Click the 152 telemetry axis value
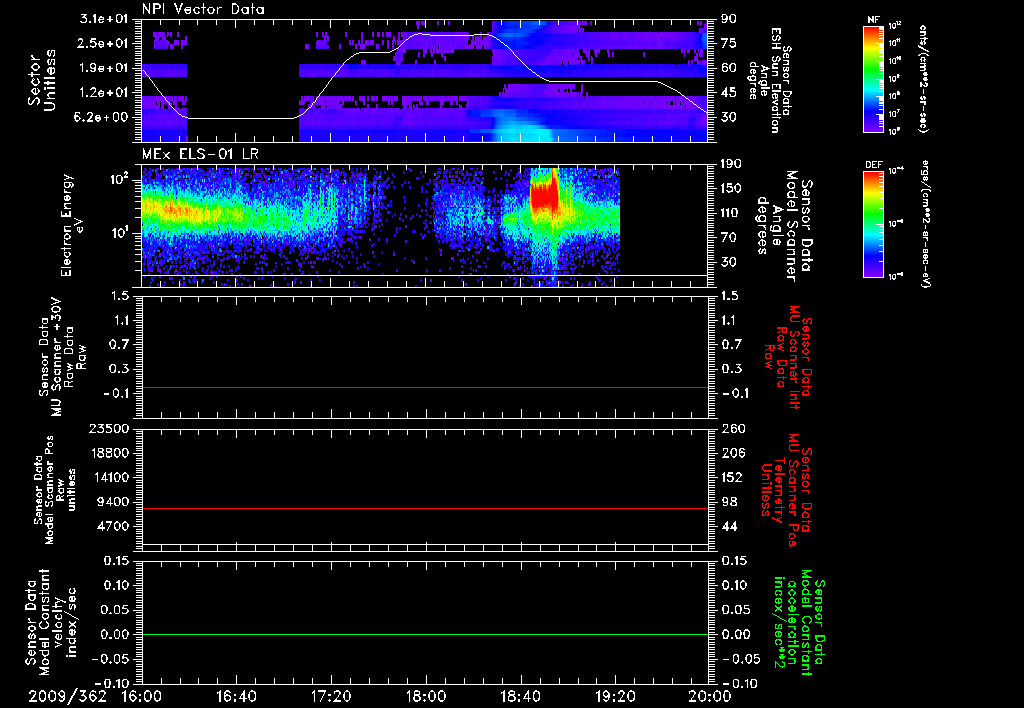 [x=732, y=477]
